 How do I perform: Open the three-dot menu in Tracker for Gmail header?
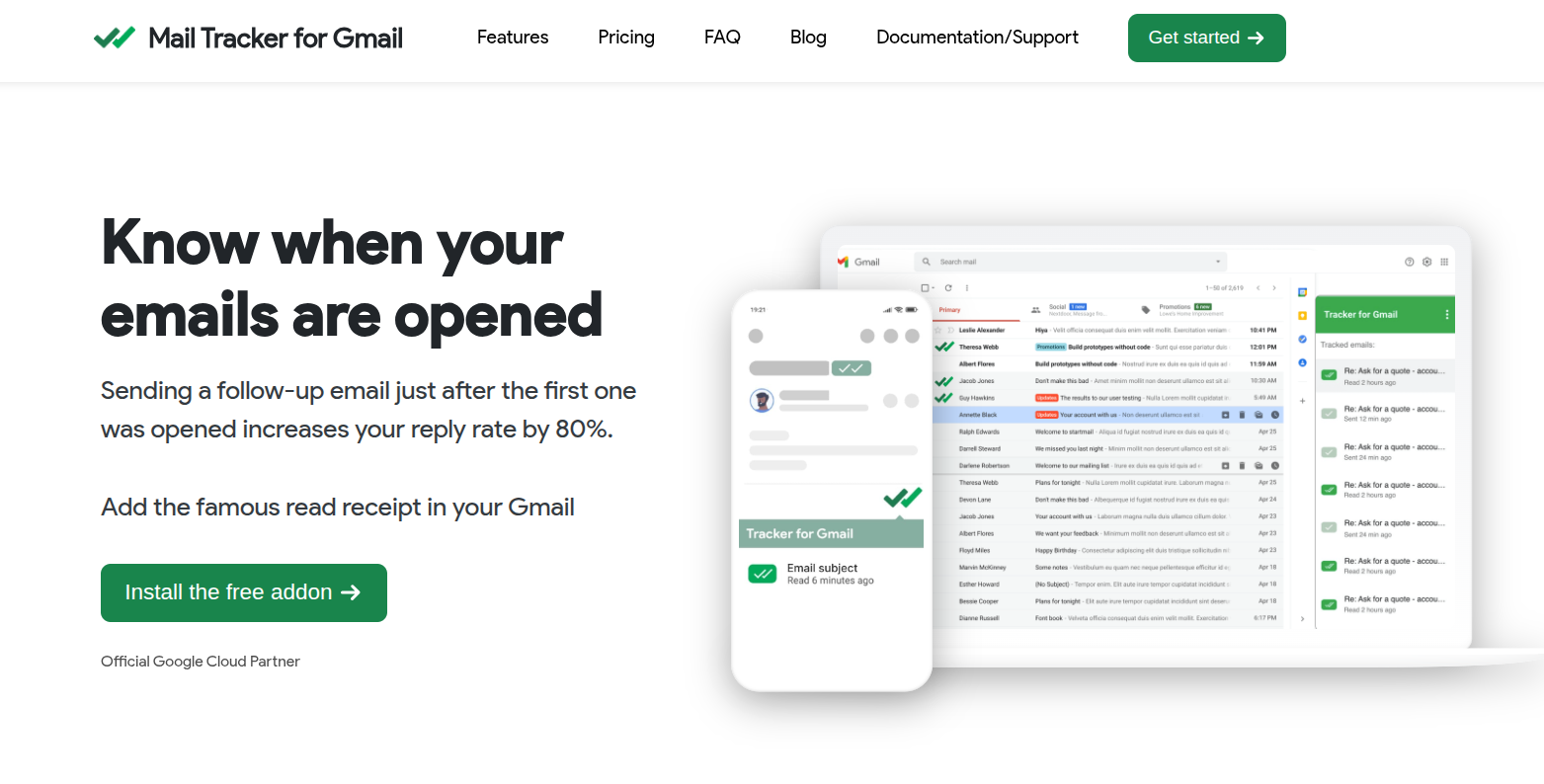(1447, 315)
